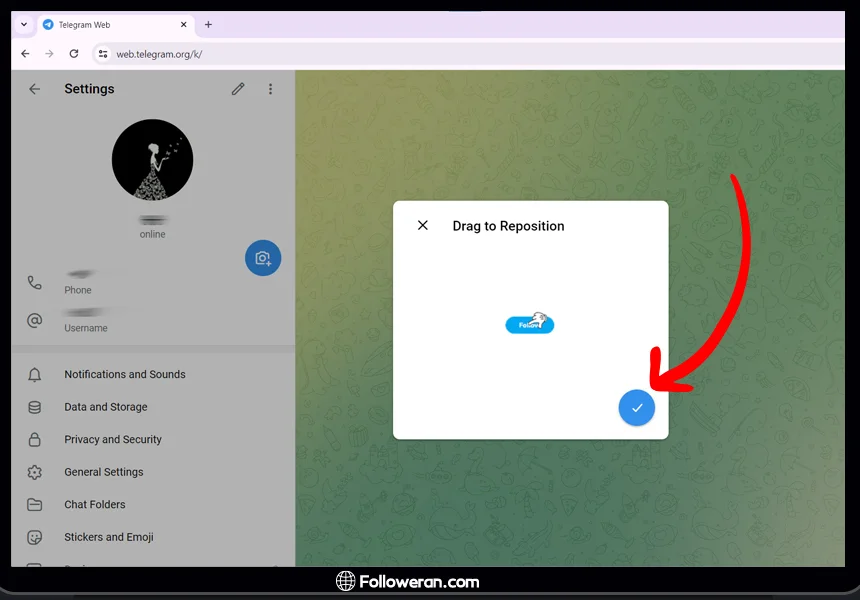The image size is (860, 600).
Task: Go back using Settings back arrow
Action: (35, 89)
